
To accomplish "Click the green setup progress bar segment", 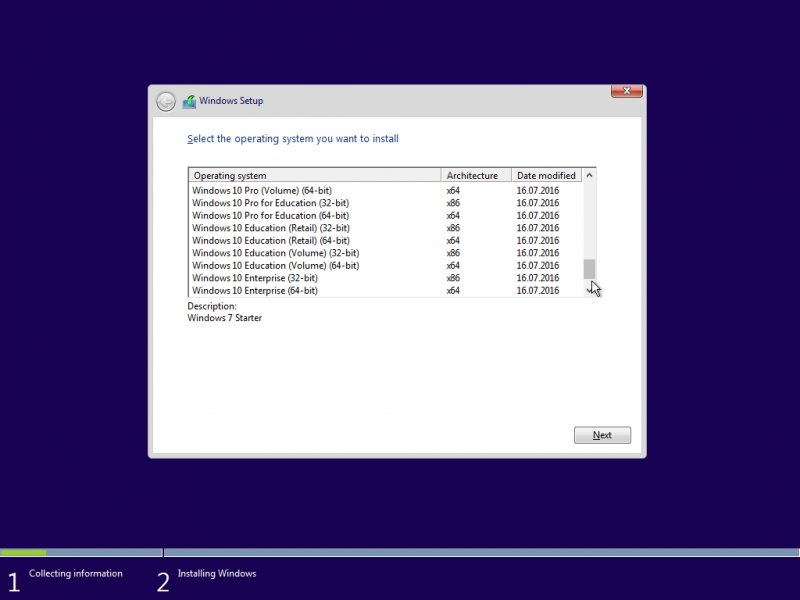I will coord(23,553).
